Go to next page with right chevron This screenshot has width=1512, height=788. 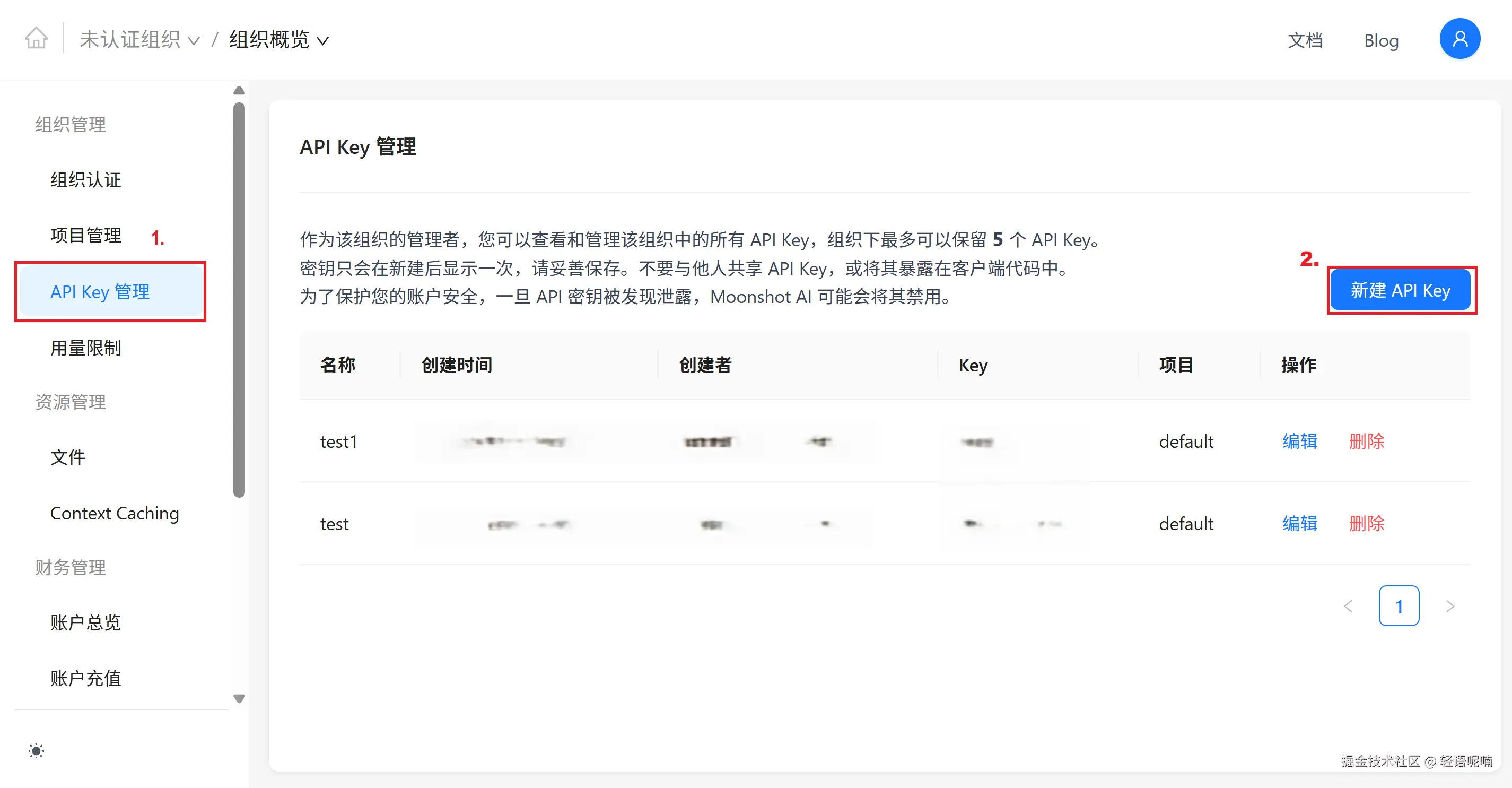click(x=1450, y=606)
